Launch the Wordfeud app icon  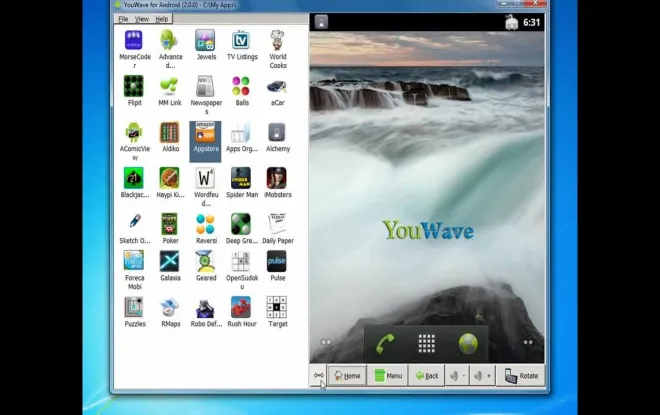coord(205,178)
